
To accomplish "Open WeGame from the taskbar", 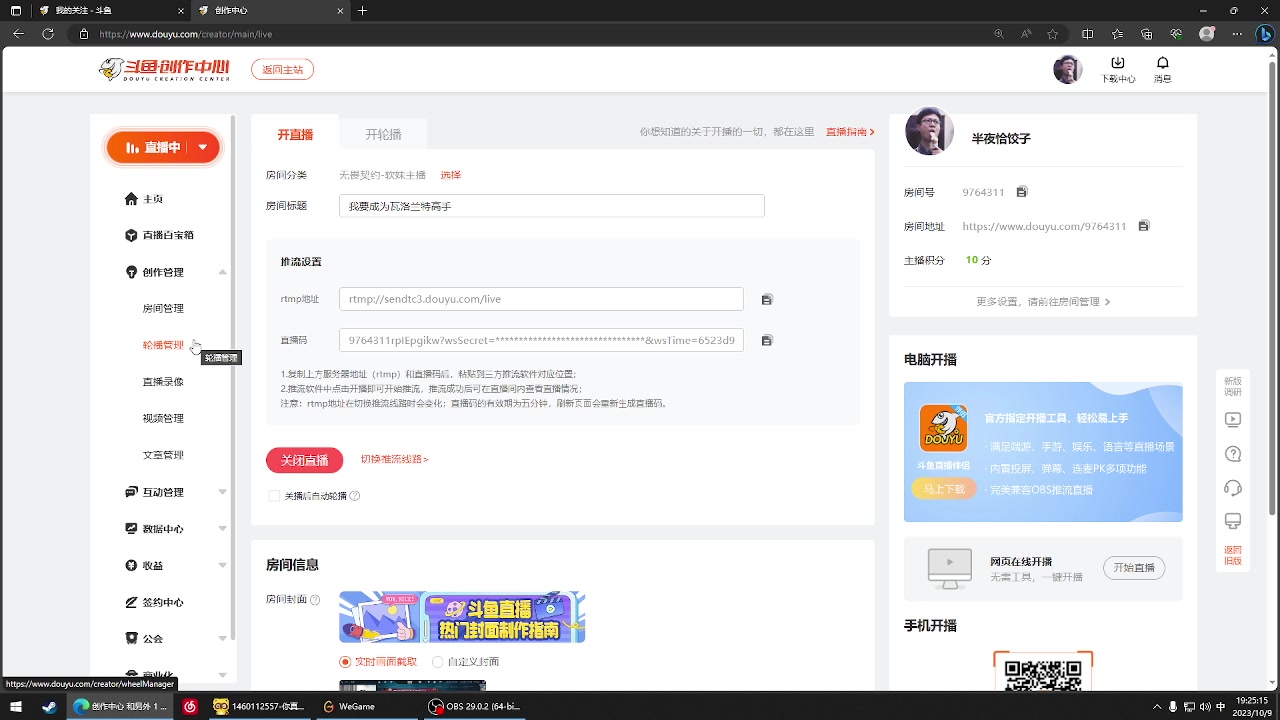I will pyautogui.click(x=349, y=706).
